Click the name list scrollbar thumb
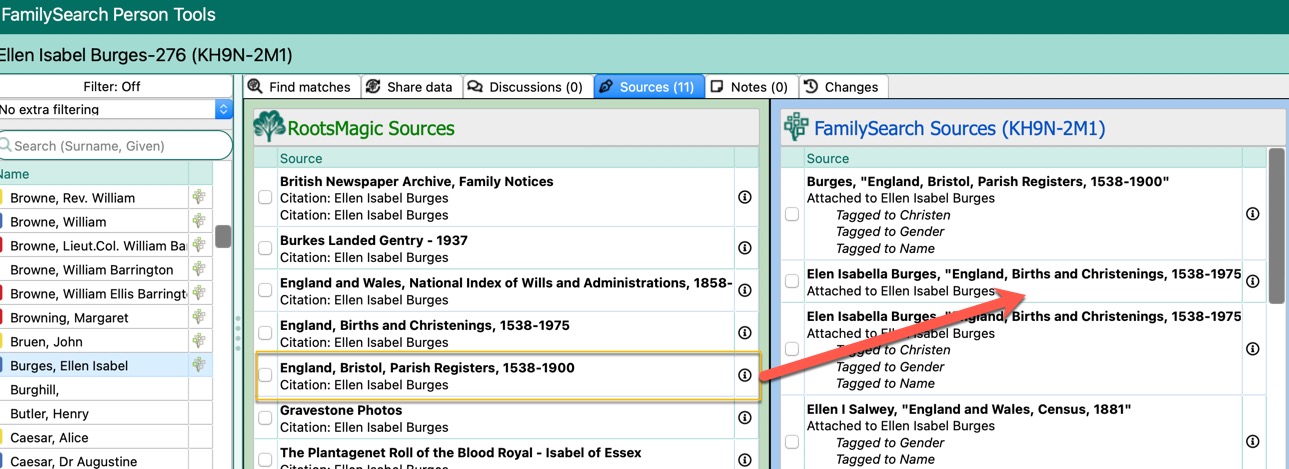The width and height of the screenshot is (1289, 469). click(x=223, y=236)
